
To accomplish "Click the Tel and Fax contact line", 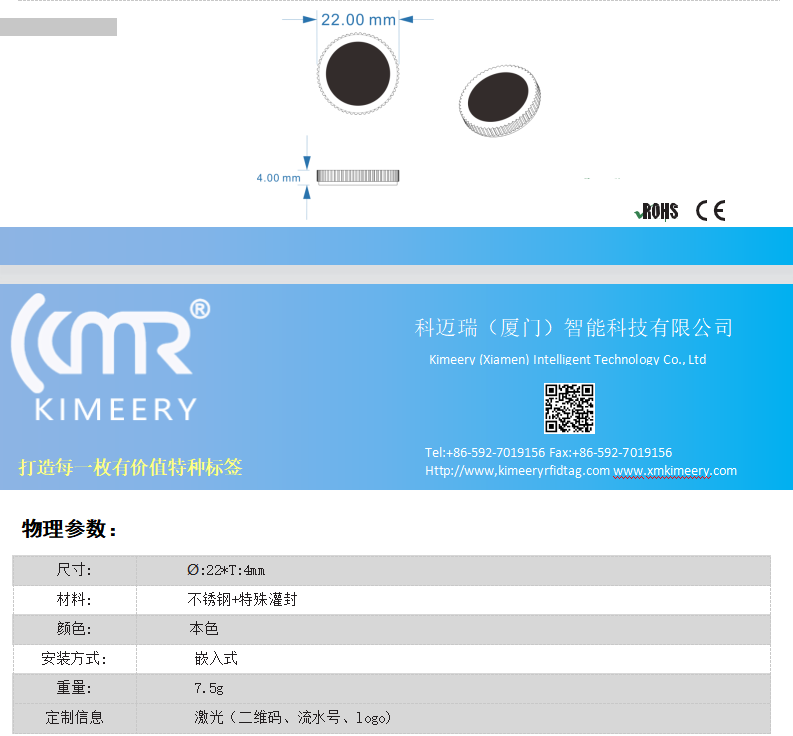I will pos(548,452).
